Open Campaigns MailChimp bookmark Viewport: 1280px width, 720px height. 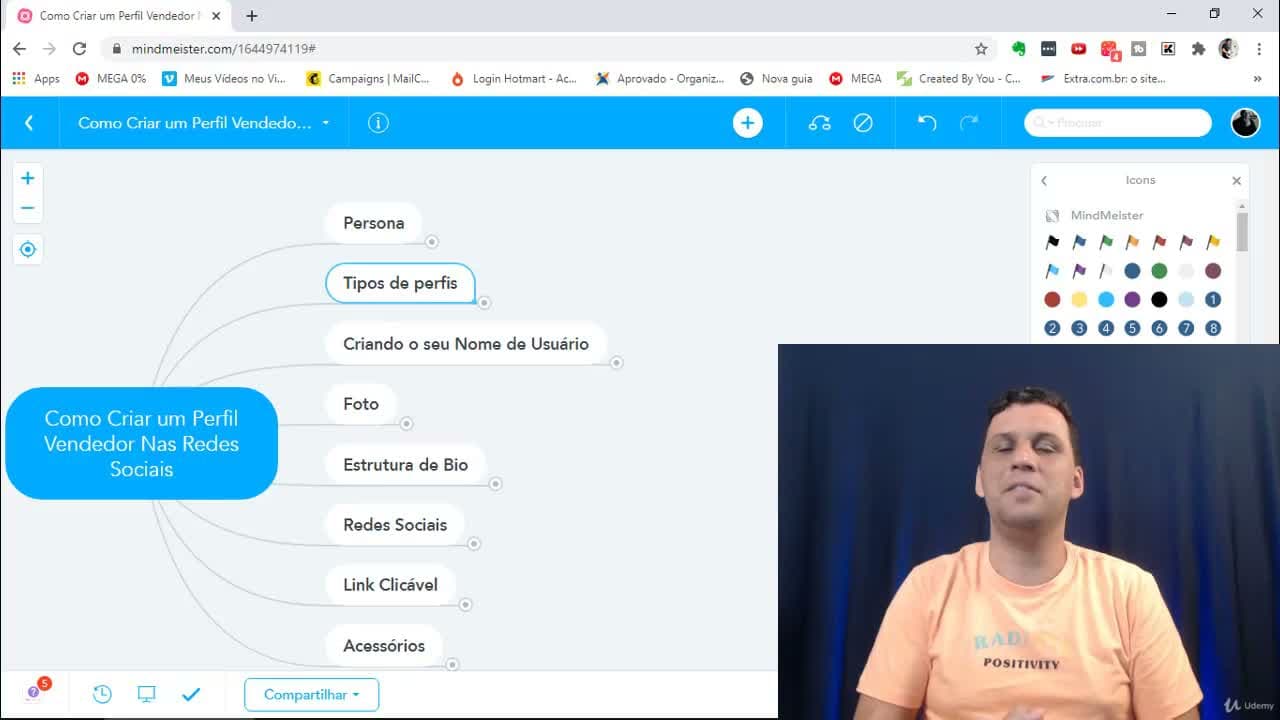click(368, 78)
